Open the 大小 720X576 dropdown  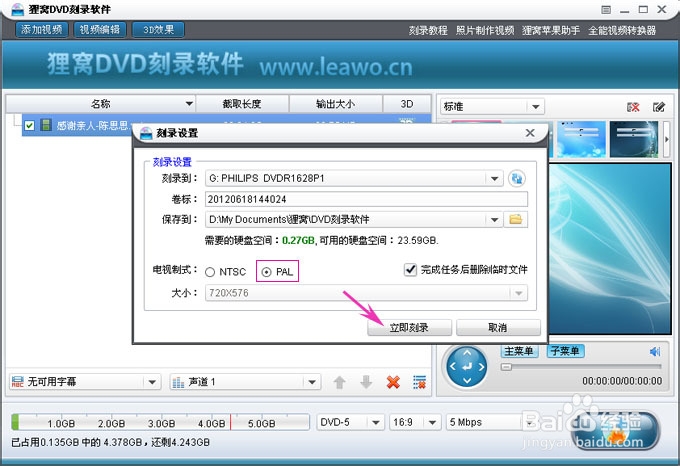tap(519, 293)
